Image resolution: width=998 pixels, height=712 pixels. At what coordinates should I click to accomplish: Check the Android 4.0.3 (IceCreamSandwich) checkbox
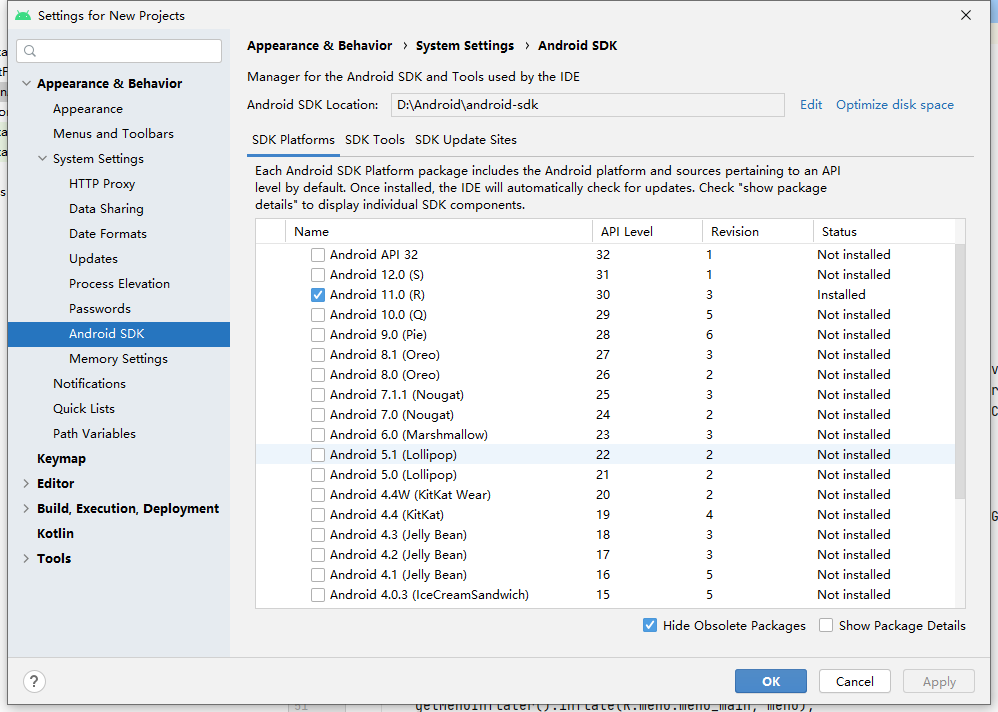pos(318,595)
